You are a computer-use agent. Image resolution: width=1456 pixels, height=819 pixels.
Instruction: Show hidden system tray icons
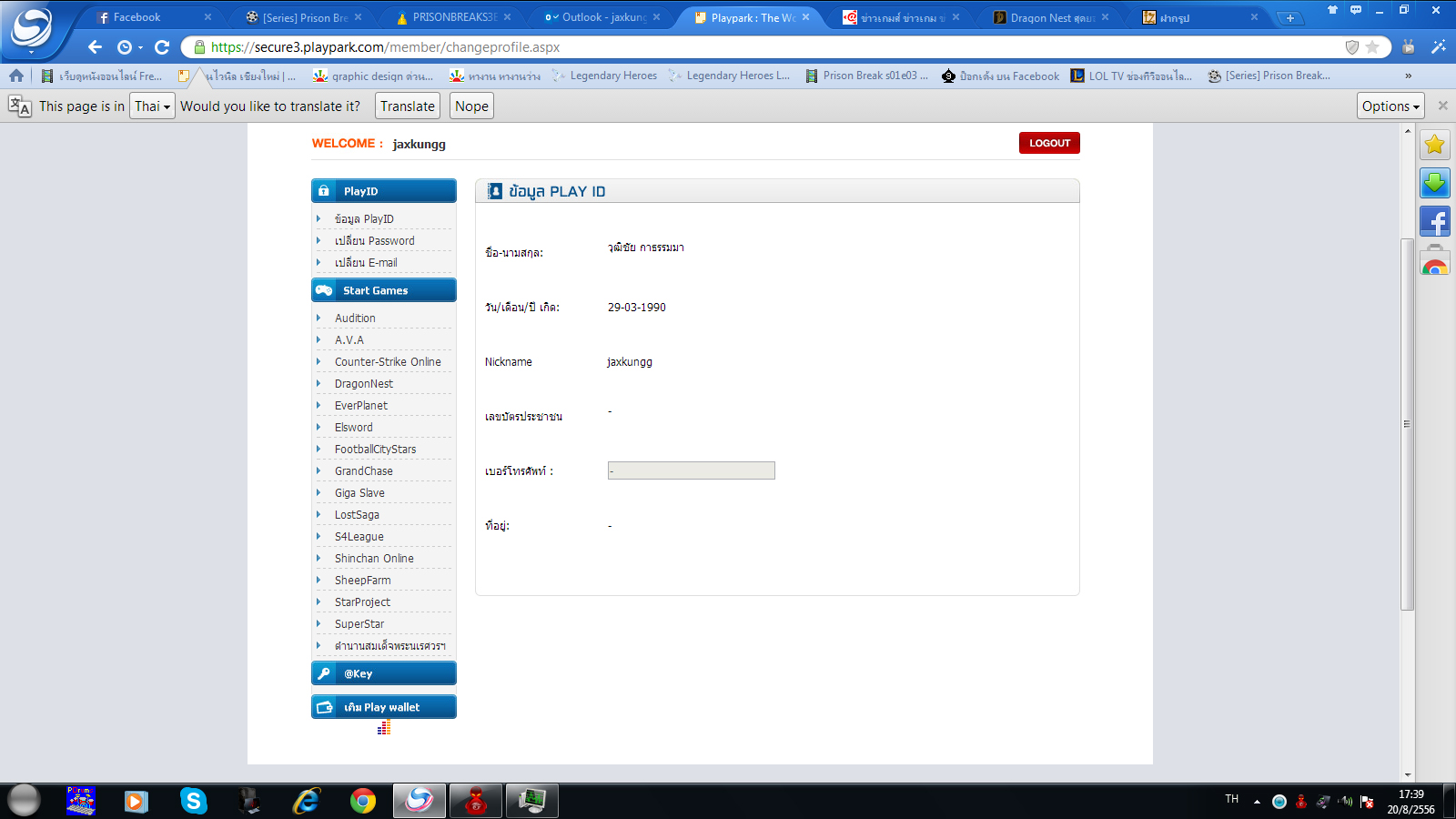click(1257, 802)
